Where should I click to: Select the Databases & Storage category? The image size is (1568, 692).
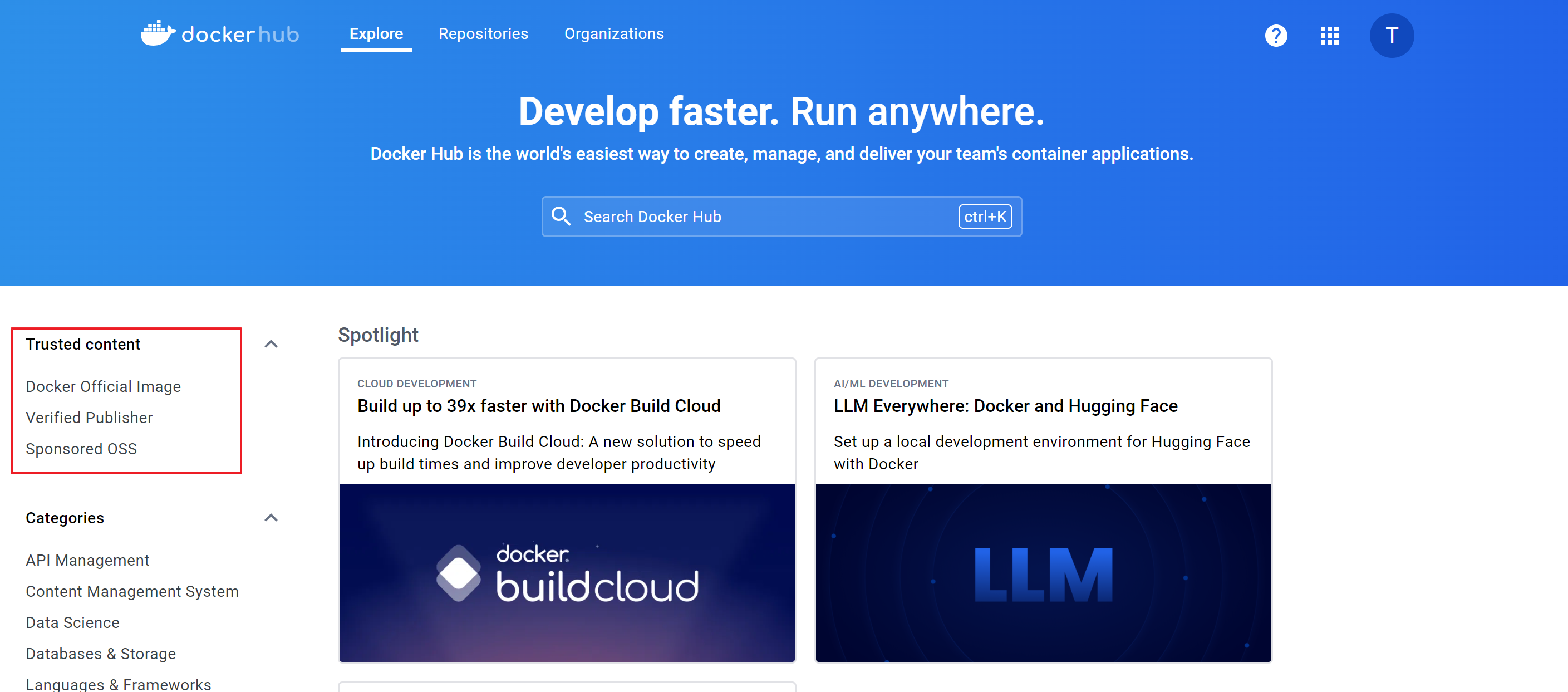tap(100, 654)
